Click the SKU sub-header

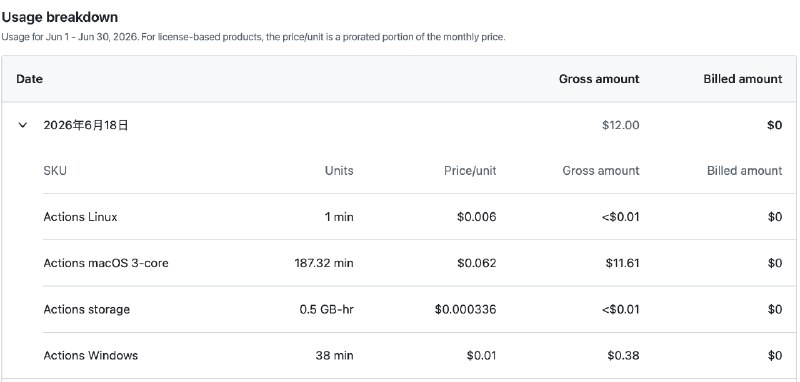tap(55, 170)
